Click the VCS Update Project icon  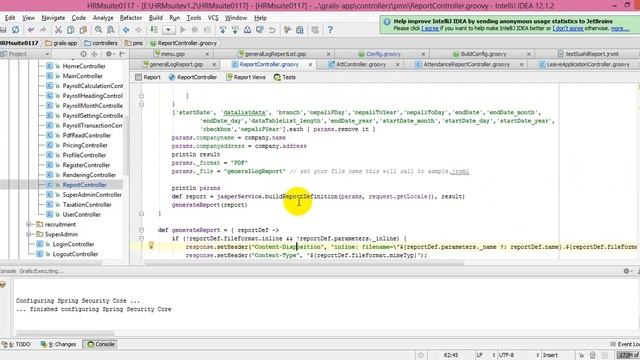tap(222, 30)
